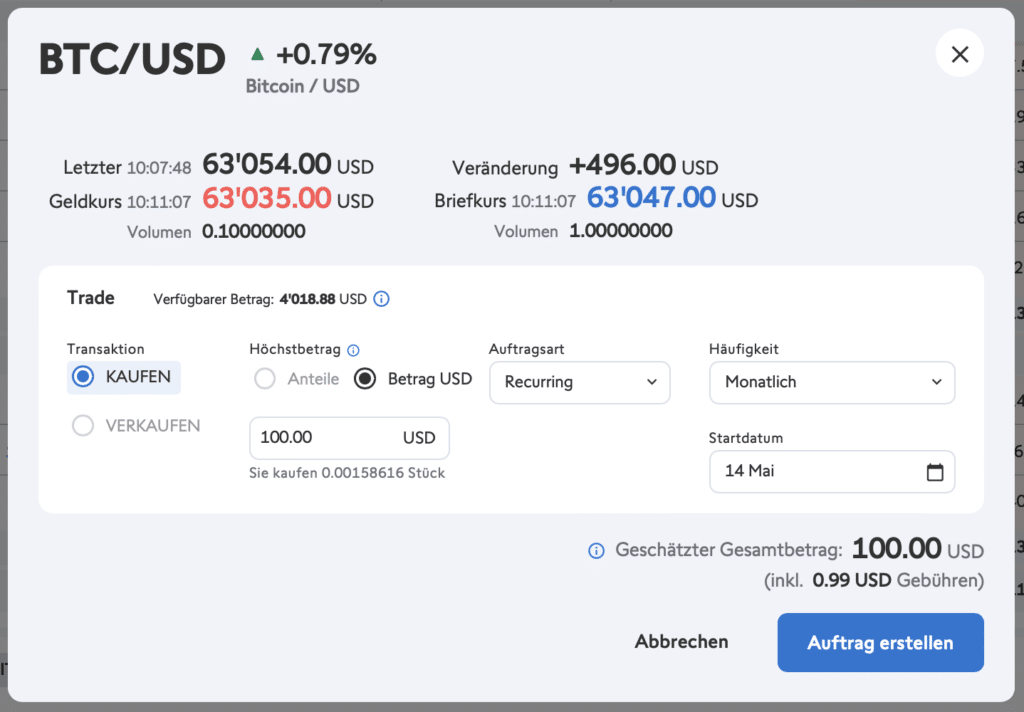Click the info icon beside Verfügbarer Betrag

(380, 299)
